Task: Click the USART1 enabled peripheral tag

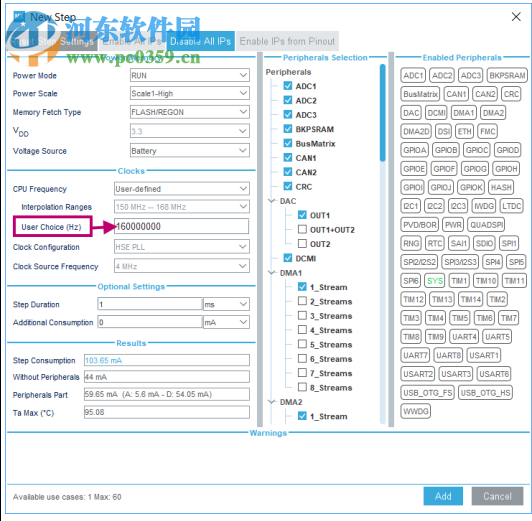Action: (484, 355)
